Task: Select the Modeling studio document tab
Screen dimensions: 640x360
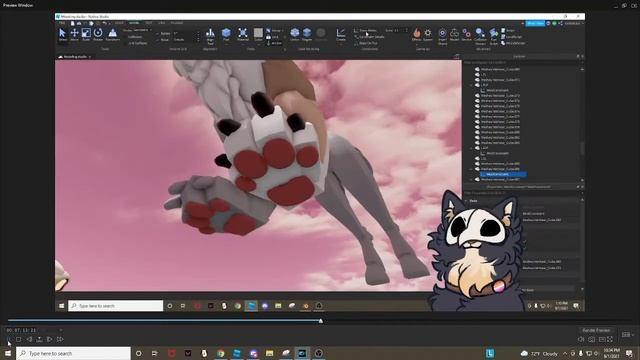Action: pyautogui.click(x=75, y=57)
